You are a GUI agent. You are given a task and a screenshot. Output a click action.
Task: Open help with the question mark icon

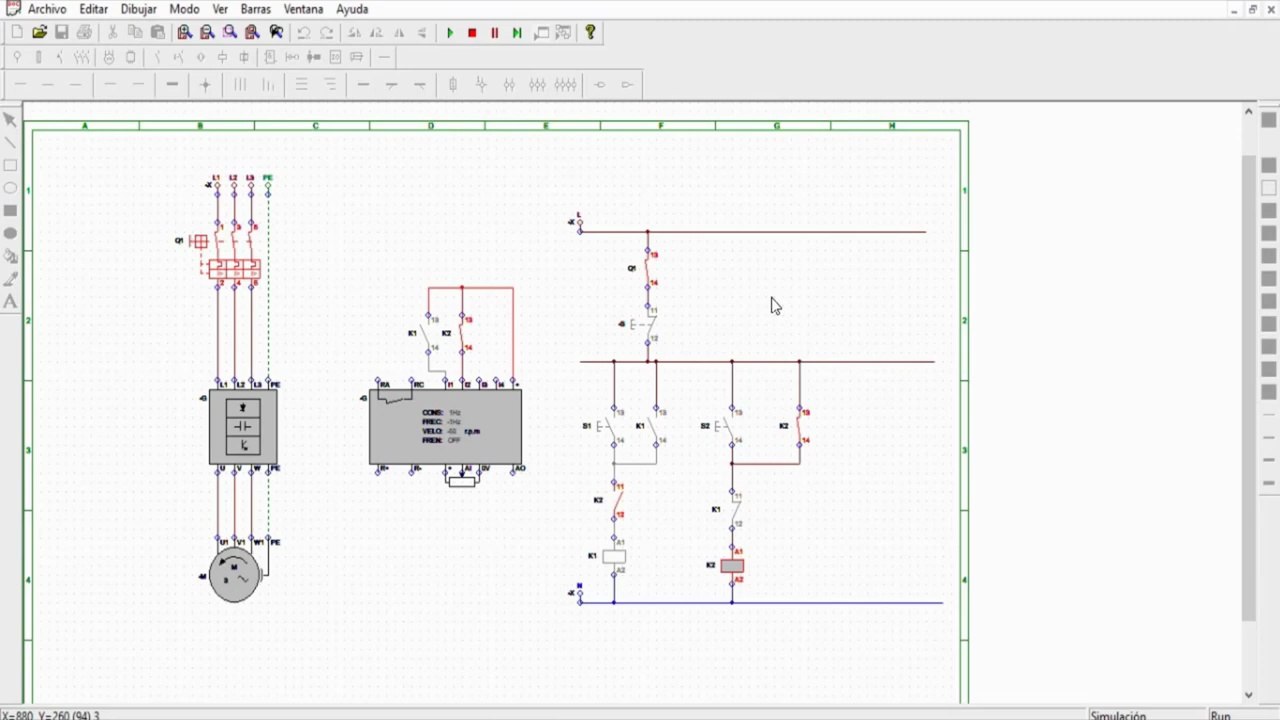pyautogui.click(x=590, y=33)
